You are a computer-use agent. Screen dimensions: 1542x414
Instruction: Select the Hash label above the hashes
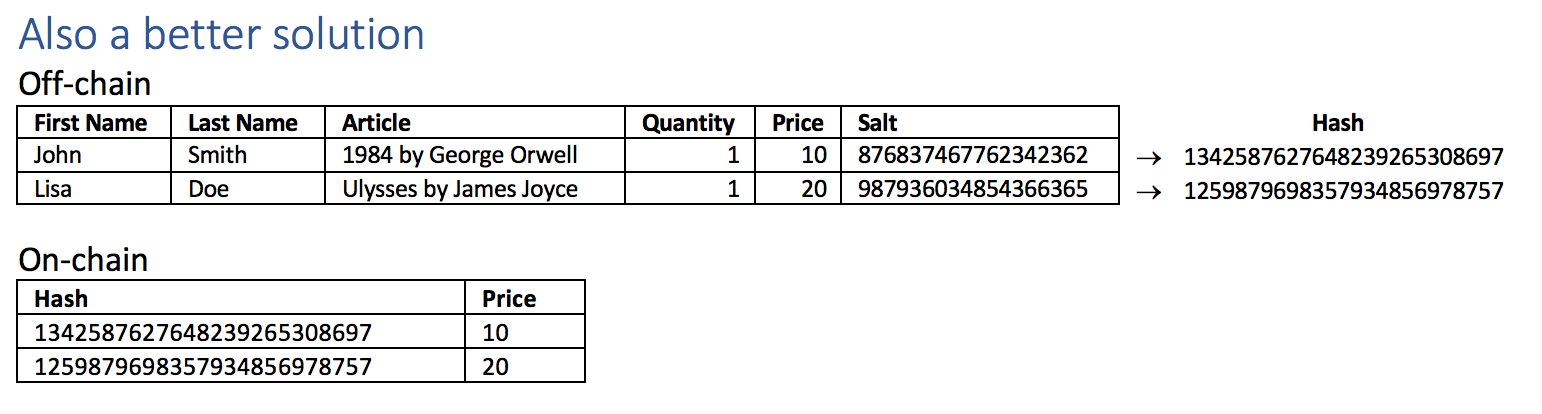point(1337,123)
